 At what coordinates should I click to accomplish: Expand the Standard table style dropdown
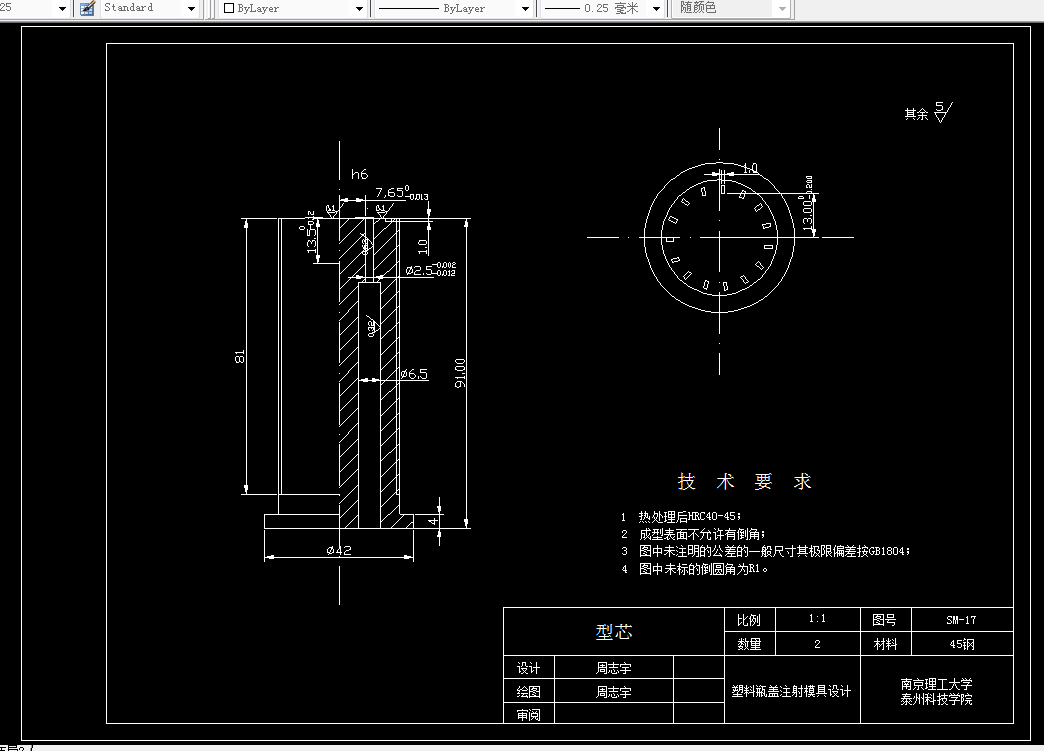[191, 9]
